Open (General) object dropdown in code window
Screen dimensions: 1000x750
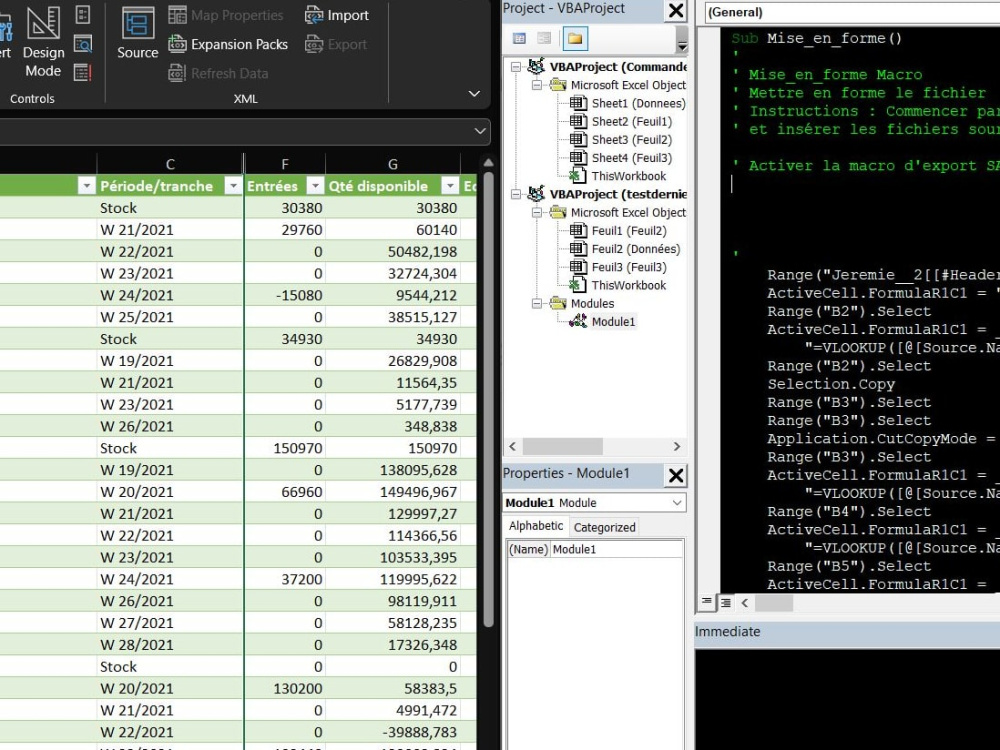(x=852, y=12)
